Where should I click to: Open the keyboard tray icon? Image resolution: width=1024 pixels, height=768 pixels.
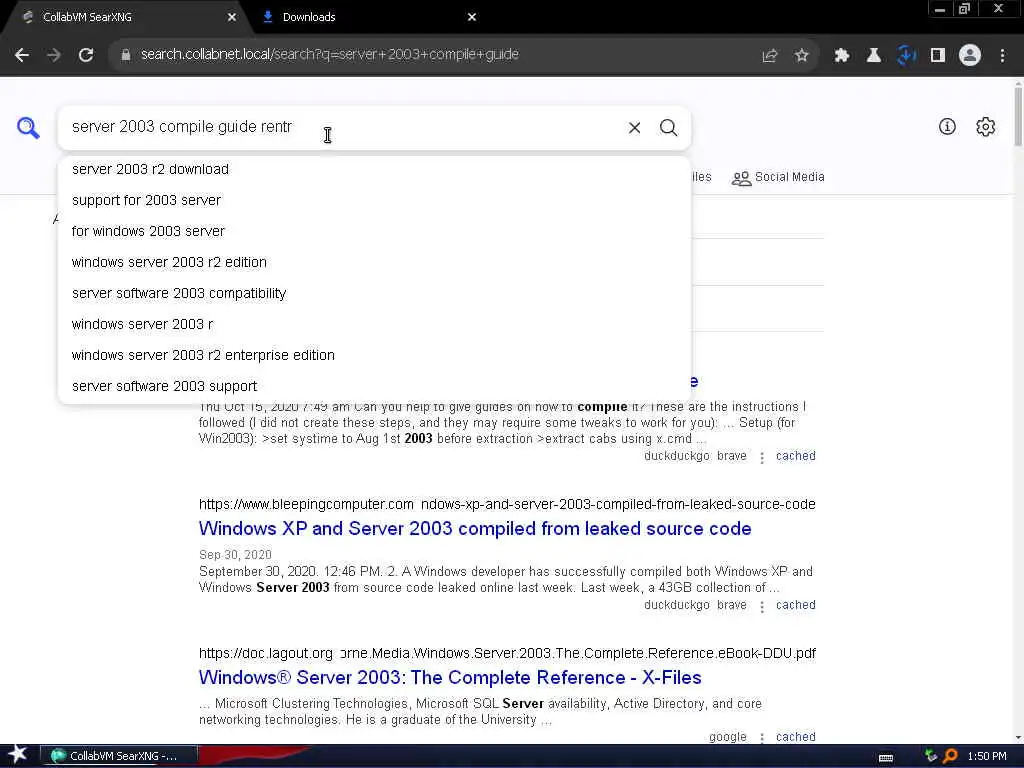tap(886, 757)
